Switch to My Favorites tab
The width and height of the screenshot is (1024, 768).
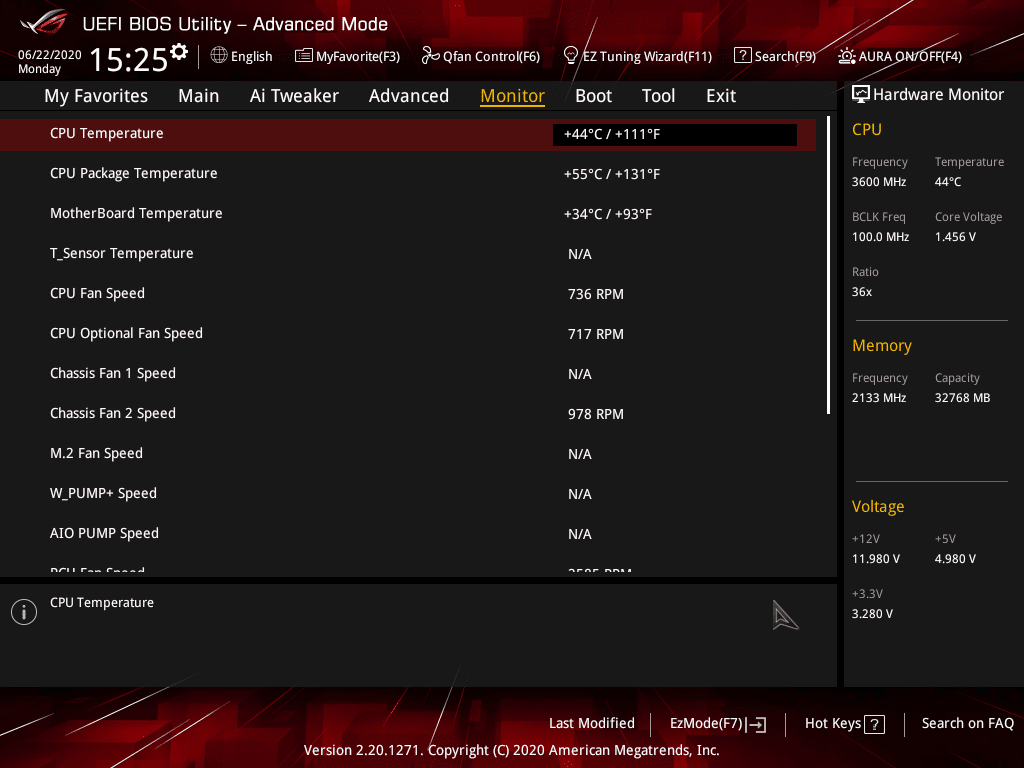point(96,96)
